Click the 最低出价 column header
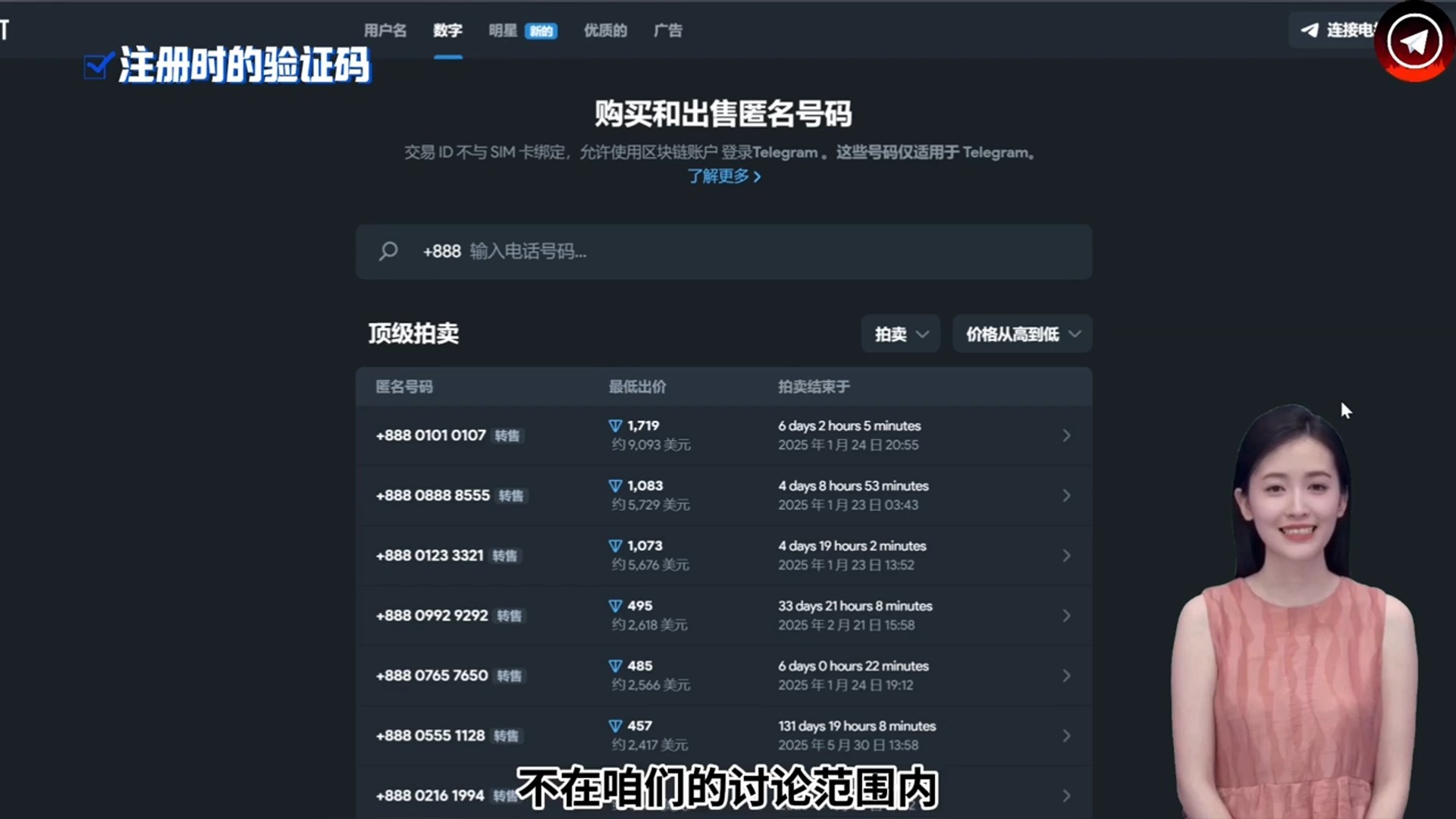Image resolution: width=1456 pixels, height=819 pixels. 637,387
